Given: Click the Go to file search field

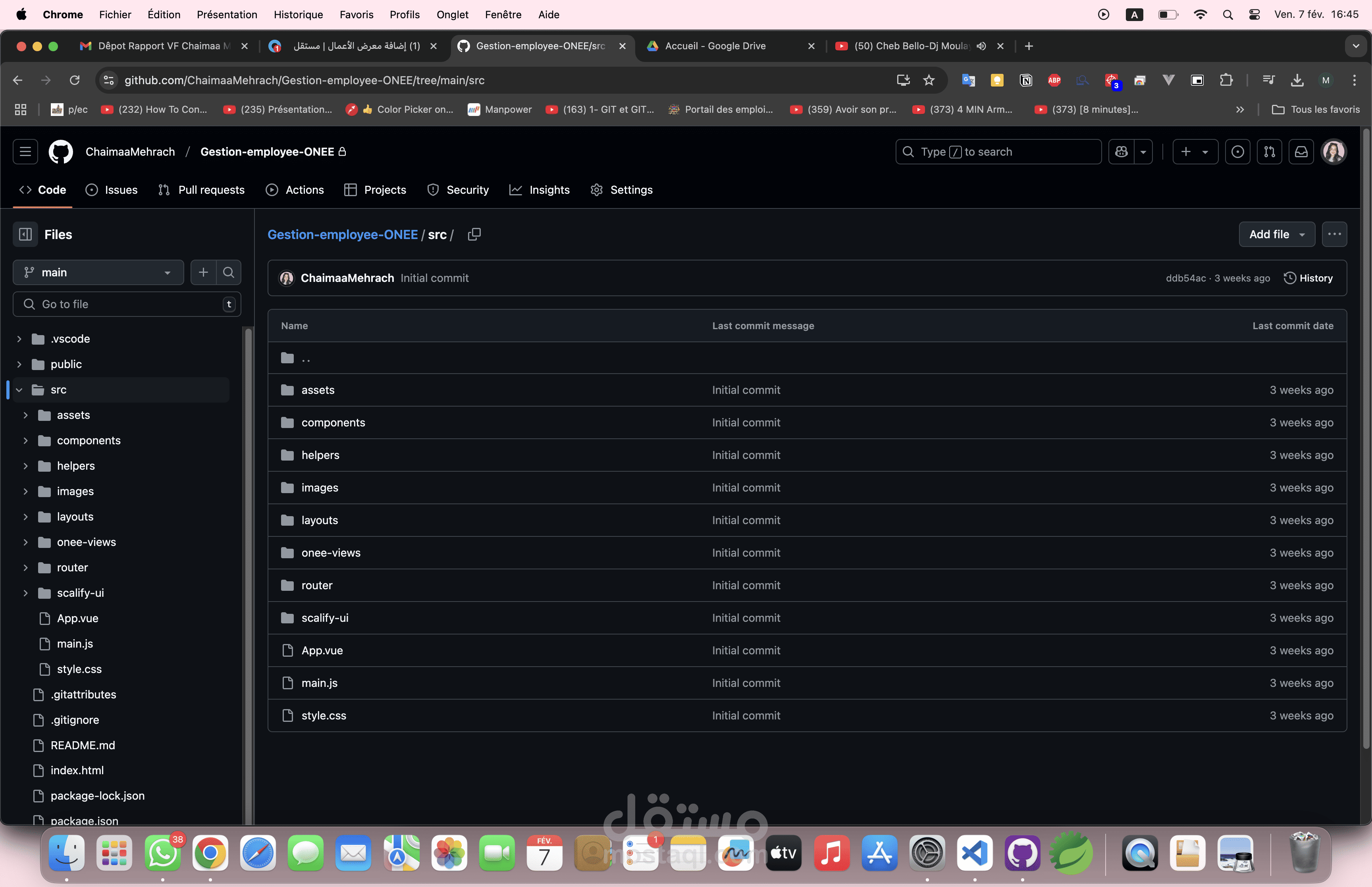Looking at the screenshot, I should click(x=127, y=304).
